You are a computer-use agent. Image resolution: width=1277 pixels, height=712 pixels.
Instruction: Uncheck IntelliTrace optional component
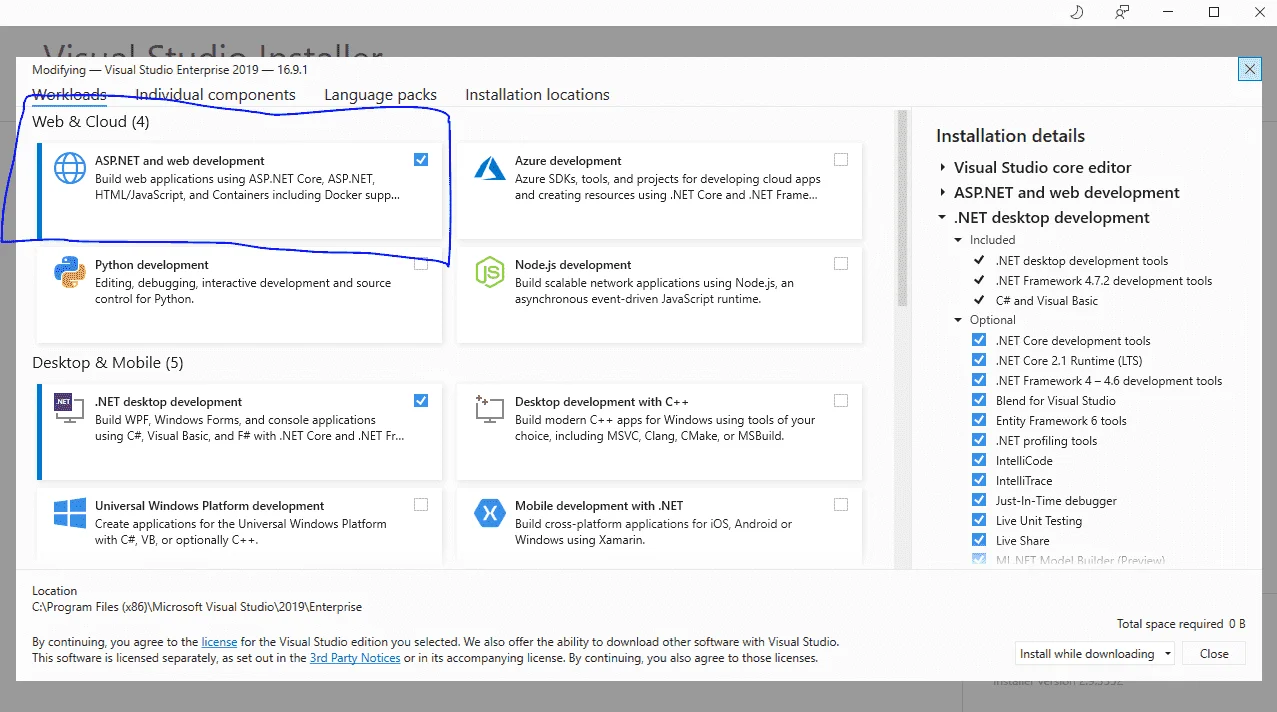[979, 480]
